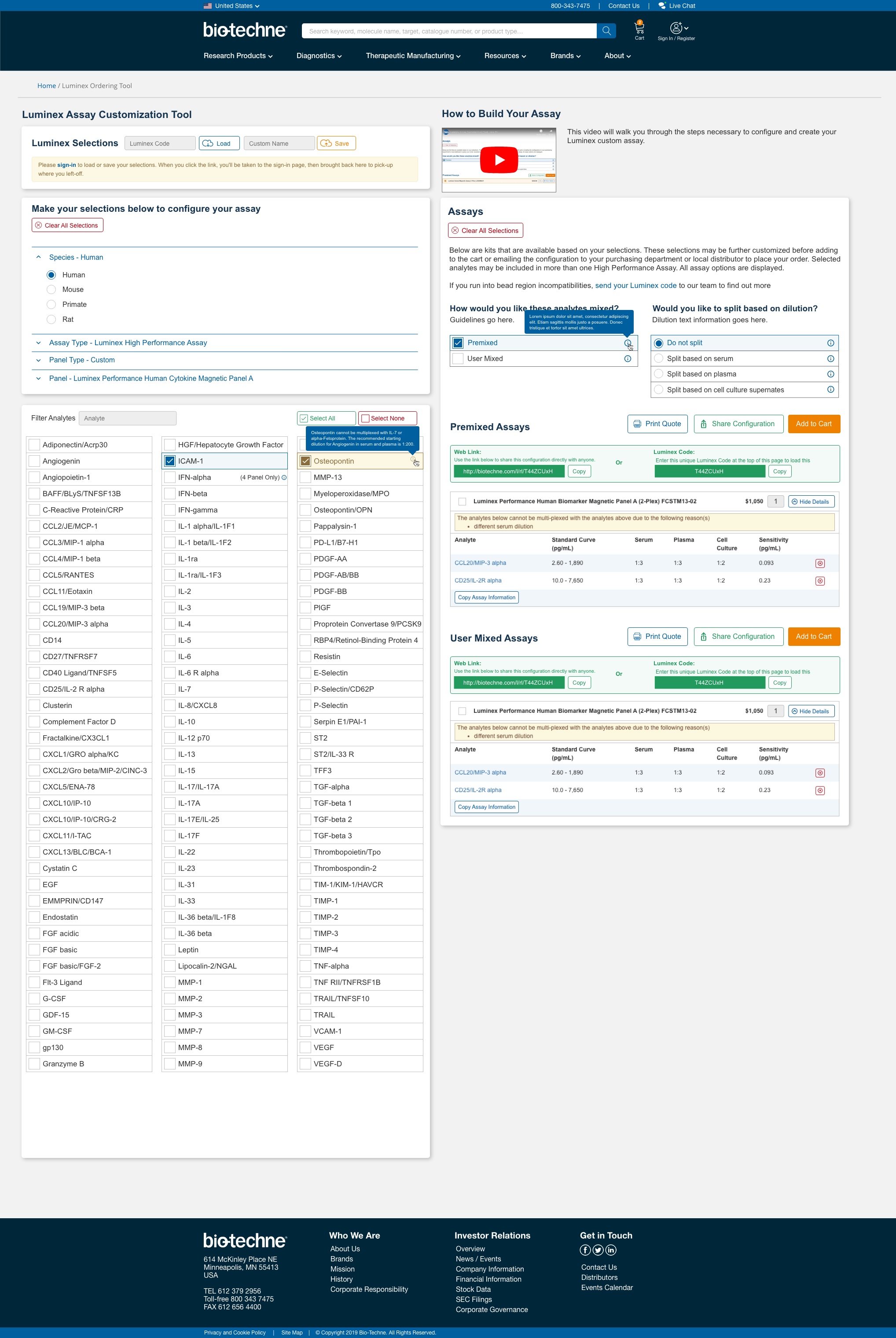Viewport: 896px width, 1338px height.
Task: Check the Angiogenin analyte checkbox
Action: coord(34,461)
